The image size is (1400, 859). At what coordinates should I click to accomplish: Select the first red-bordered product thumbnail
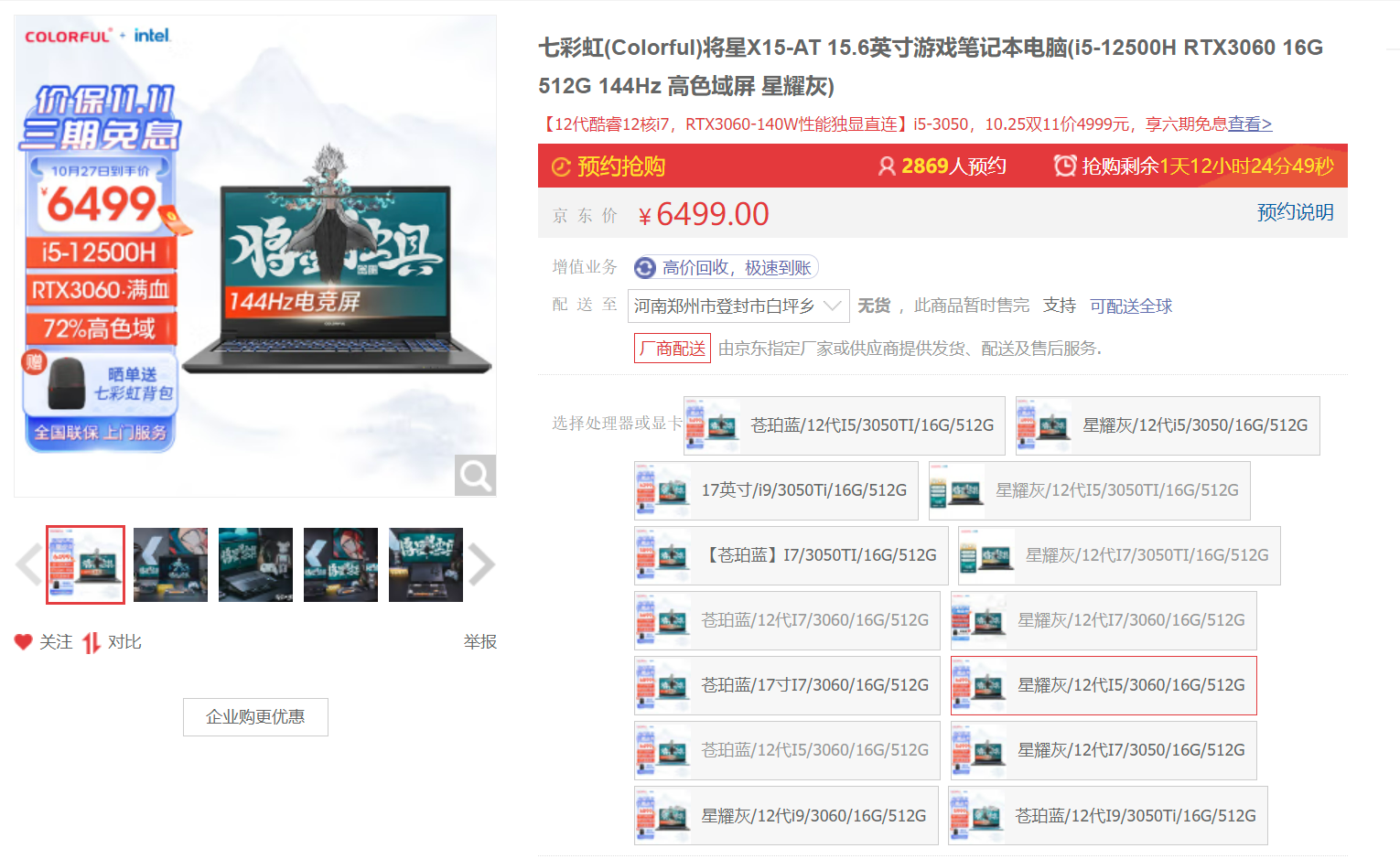[86, 564]
